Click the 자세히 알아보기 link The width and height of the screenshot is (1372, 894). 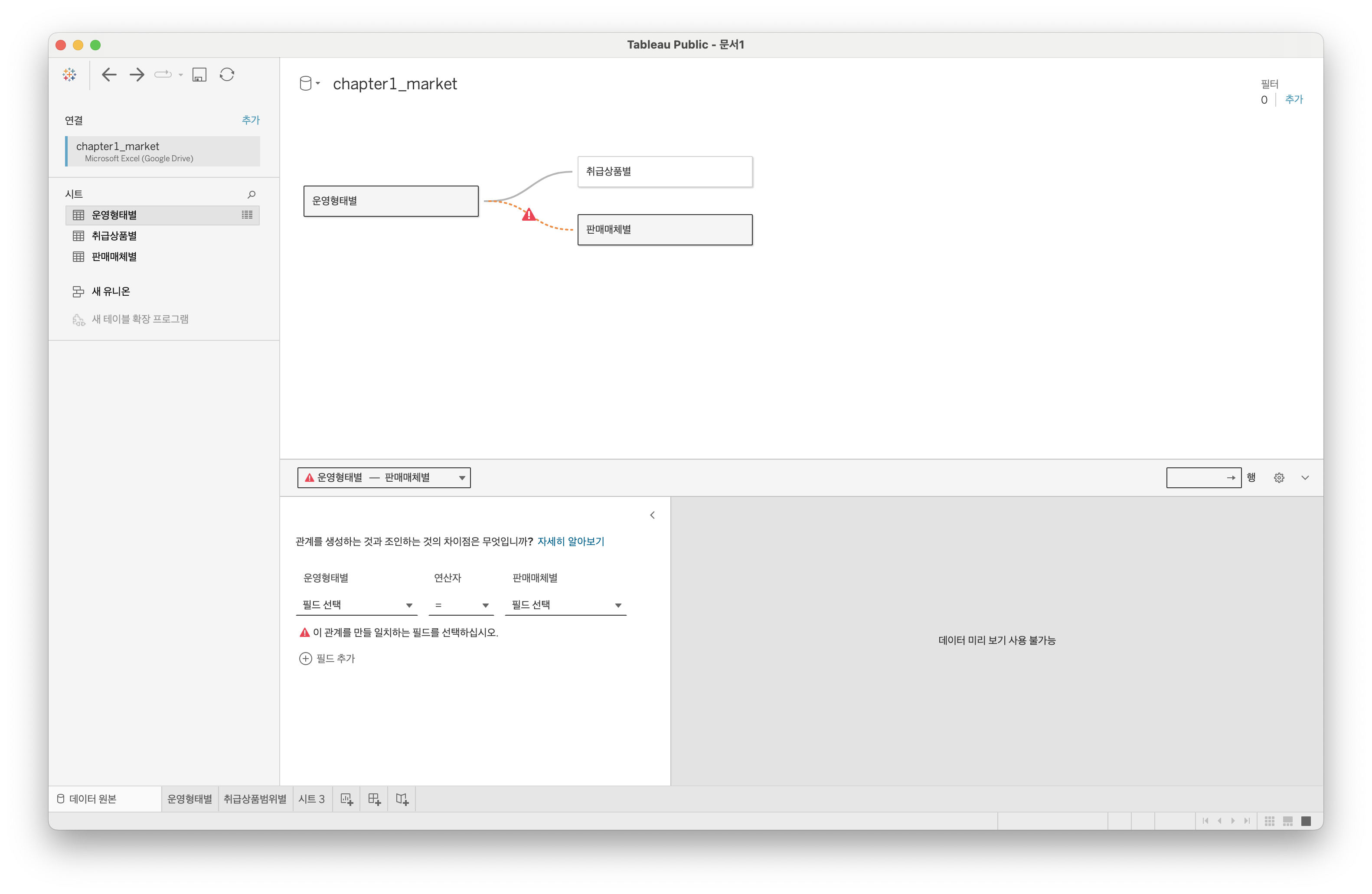(570, 541)
